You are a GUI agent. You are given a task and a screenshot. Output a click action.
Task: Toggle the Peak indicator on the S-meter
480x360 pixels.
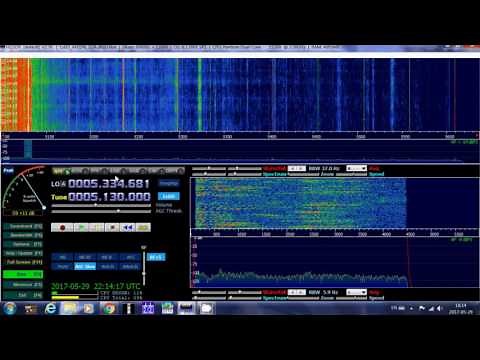8,171
